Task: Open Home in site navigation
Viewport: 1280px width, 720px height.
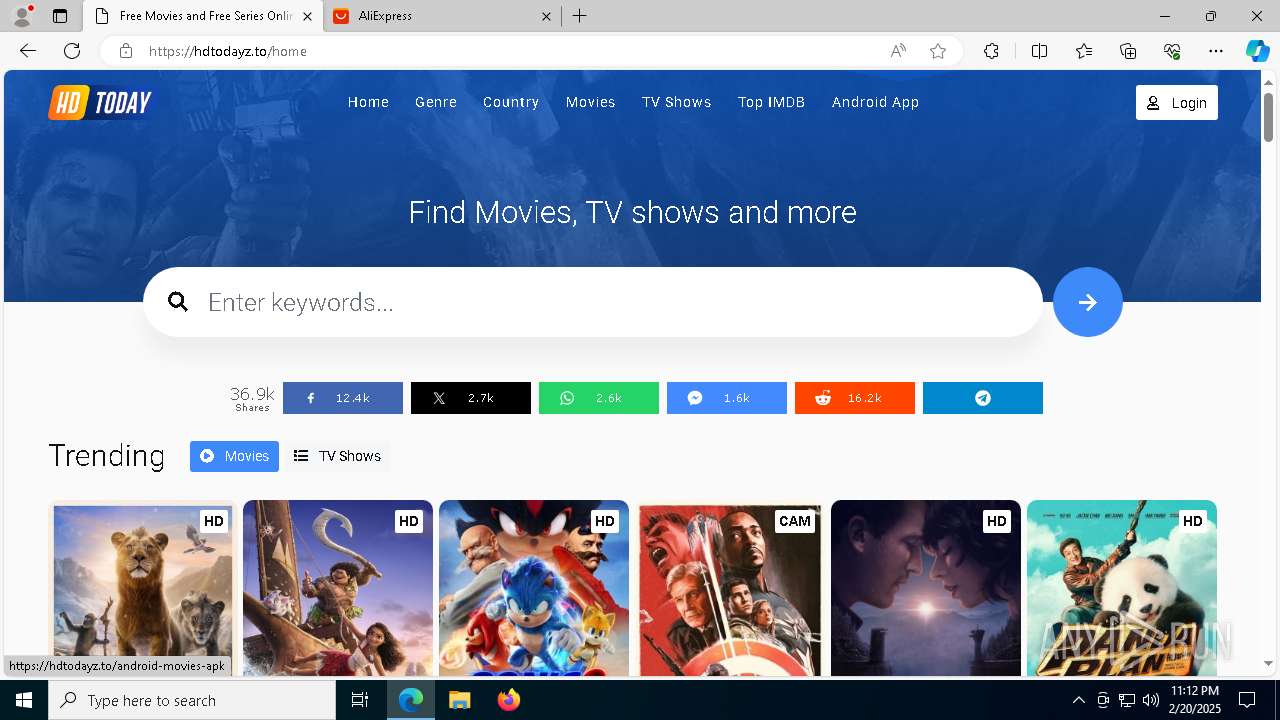Action: click(368, 102)
